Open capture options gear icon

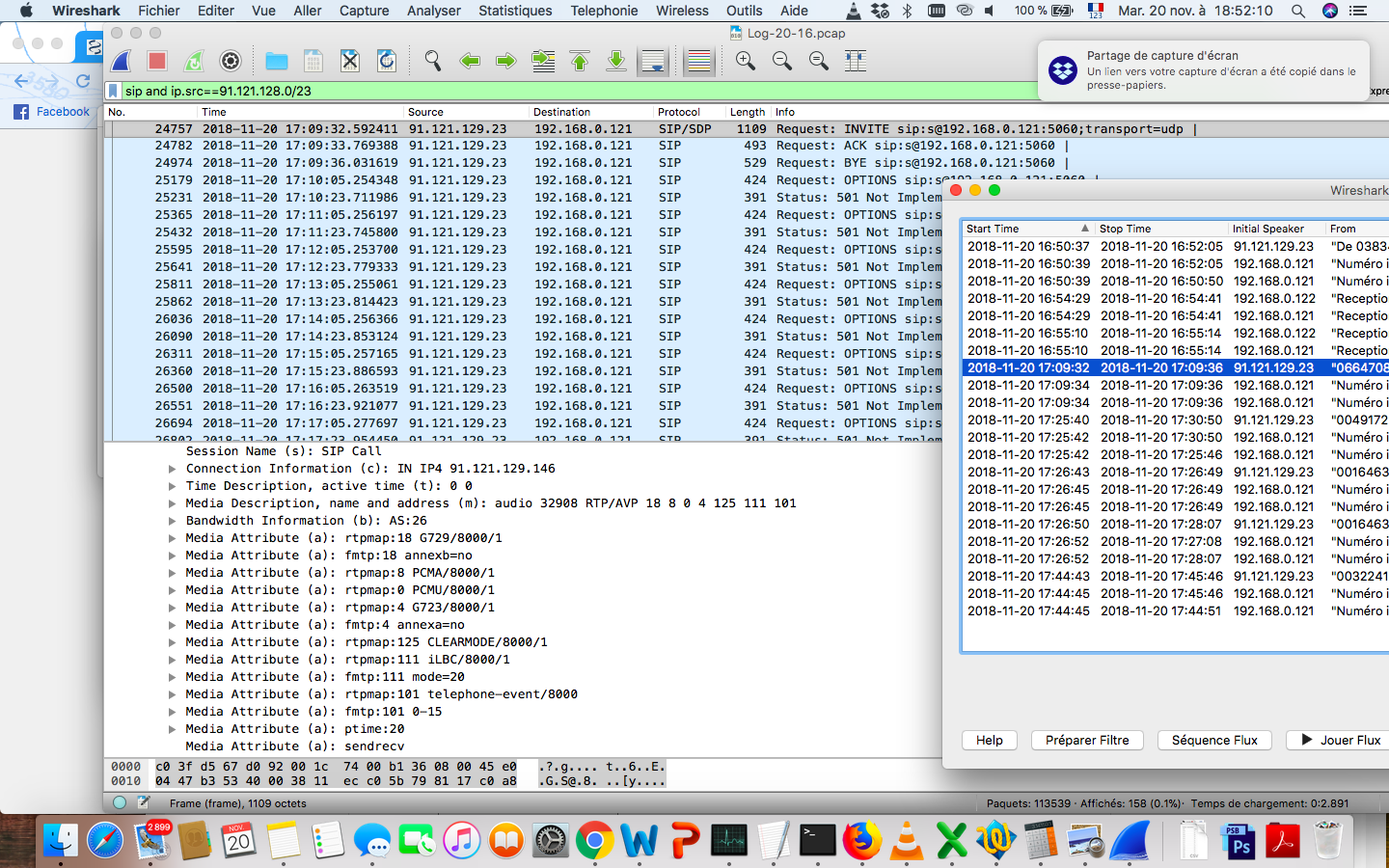click(x=231, y=62)
